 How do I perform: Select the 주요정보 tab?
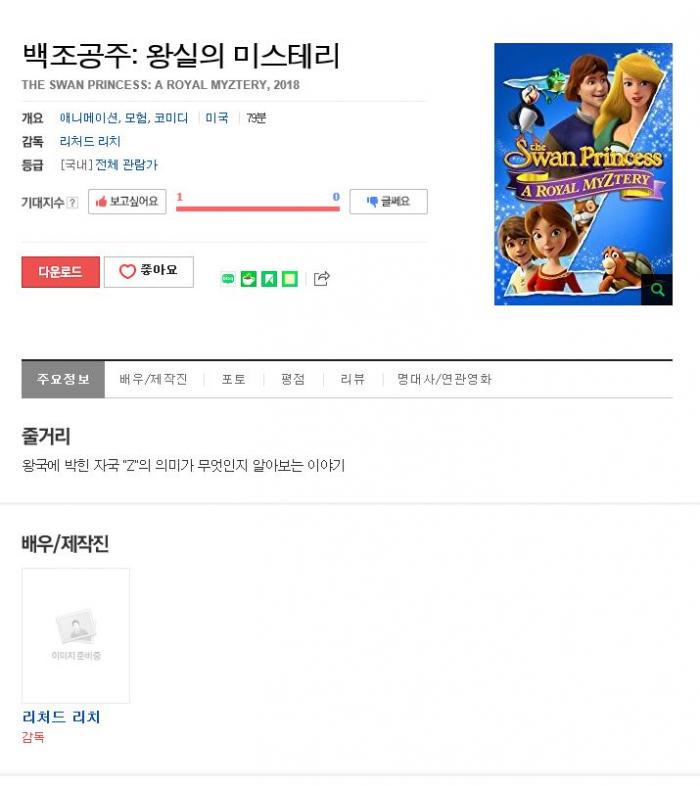tap(63, 379)
